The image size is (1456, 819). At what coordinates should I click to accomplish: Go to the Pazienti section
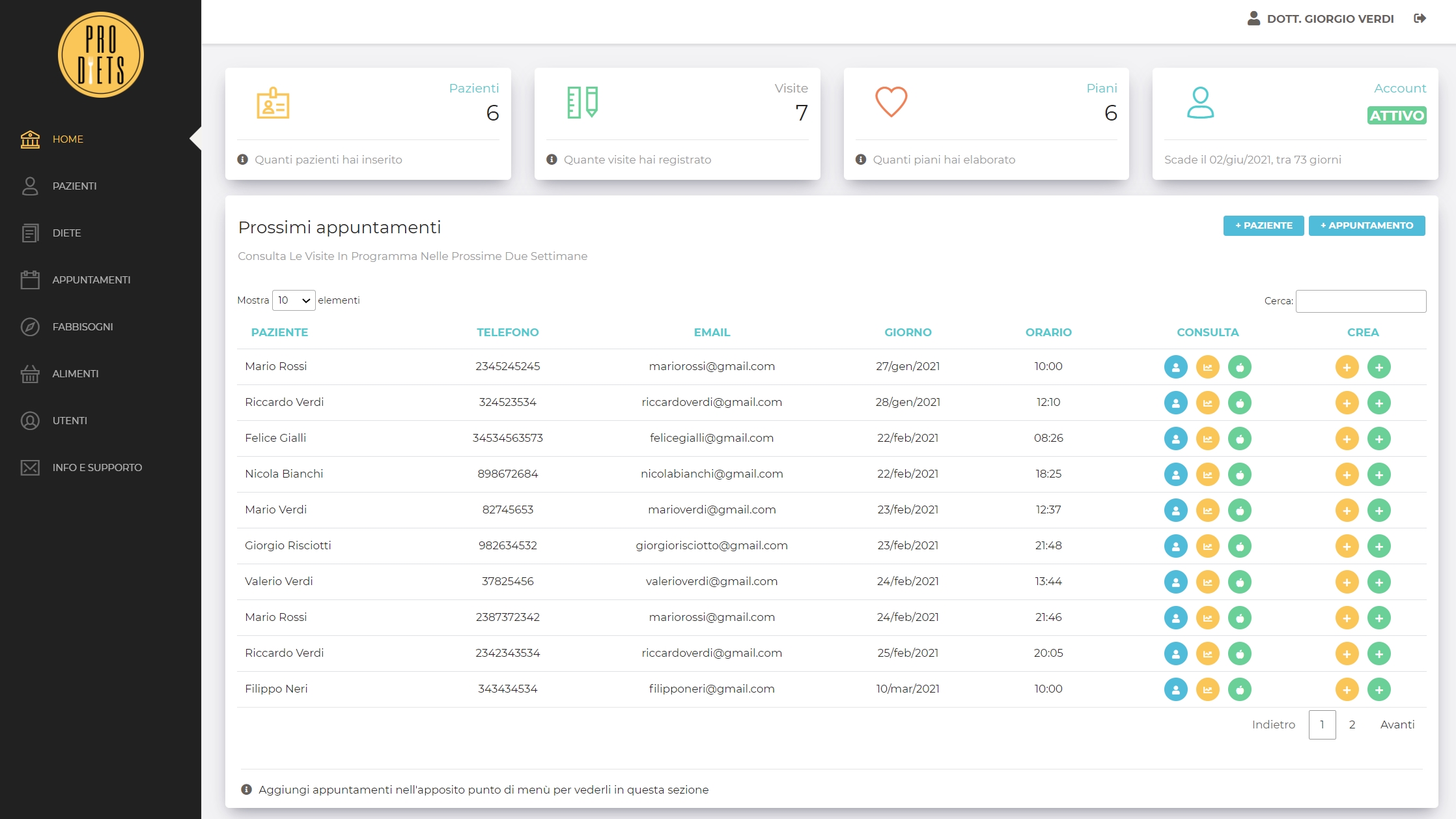click(74, 186)
